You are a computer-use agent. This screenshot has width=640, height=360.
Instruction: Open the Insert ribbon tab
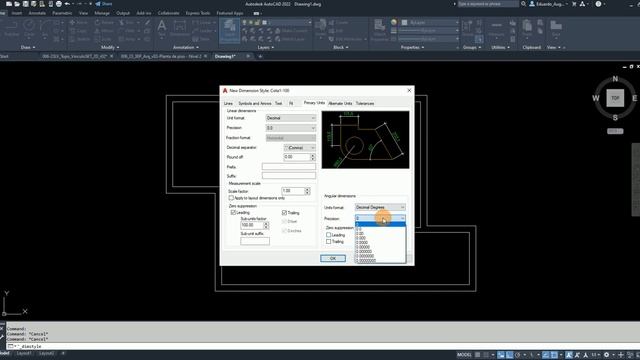[x=17, y=13]
